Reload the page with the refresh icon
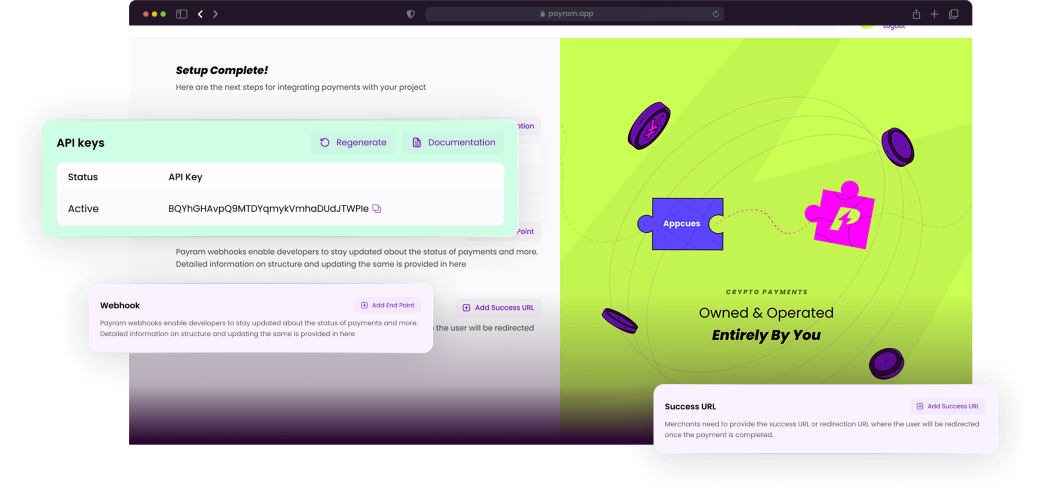The width and height of the screenshot is (1040, 500). click(716, 14)
